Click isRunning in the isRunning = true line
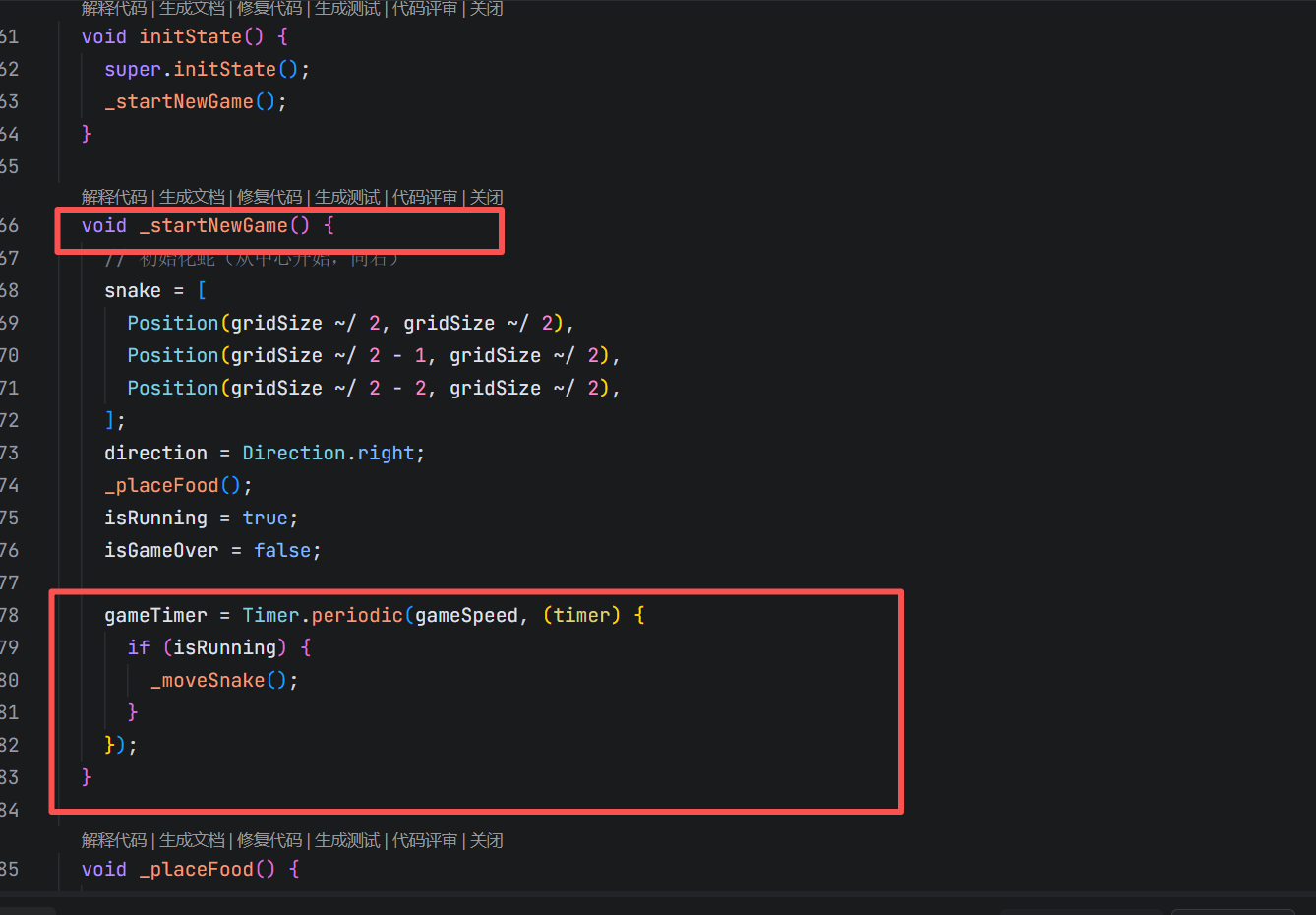 coord(155,518)
